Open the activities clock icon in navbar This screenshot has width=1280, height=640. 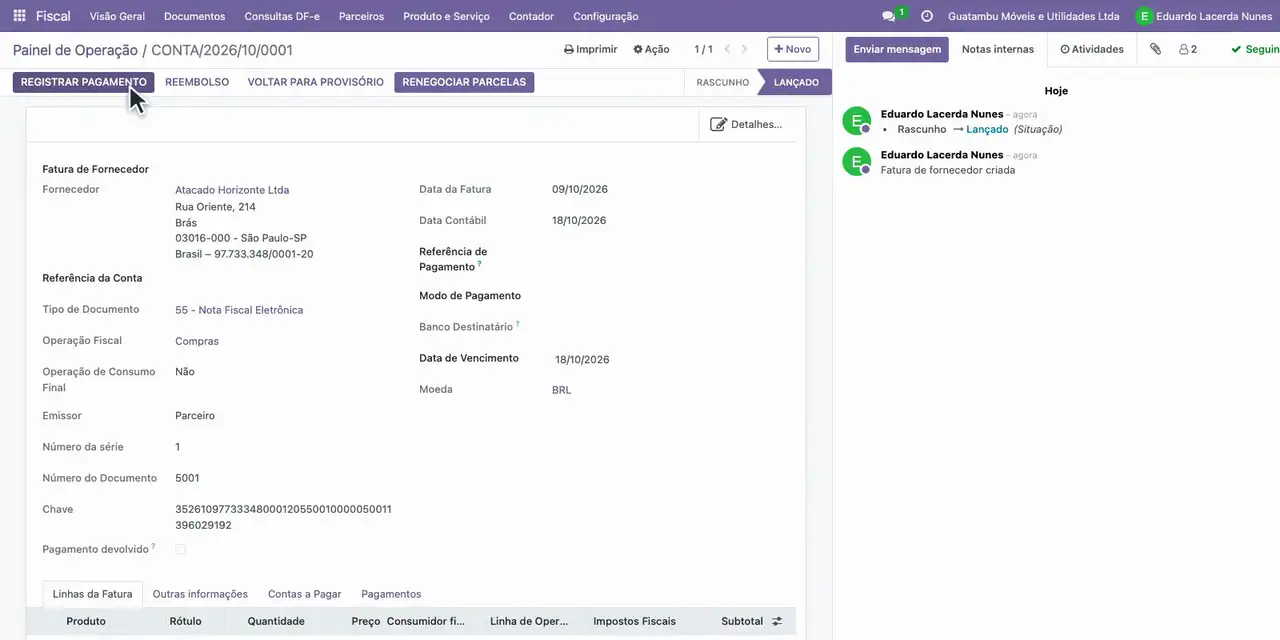pos(927,16)
